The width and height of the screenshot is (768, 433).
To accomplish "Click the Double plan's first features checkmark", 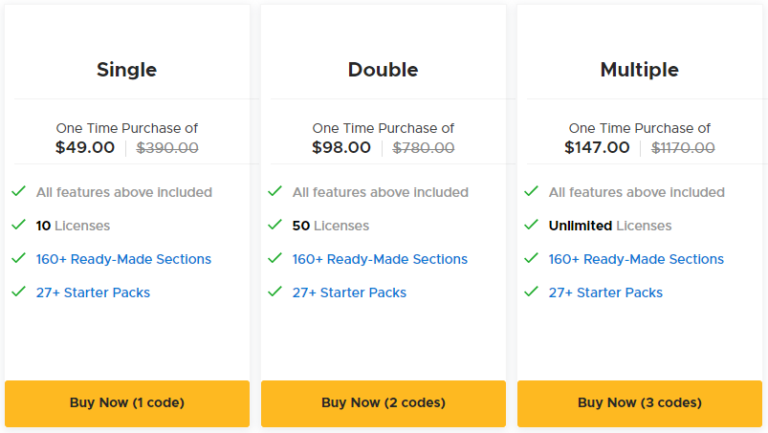I will (274, 191).
